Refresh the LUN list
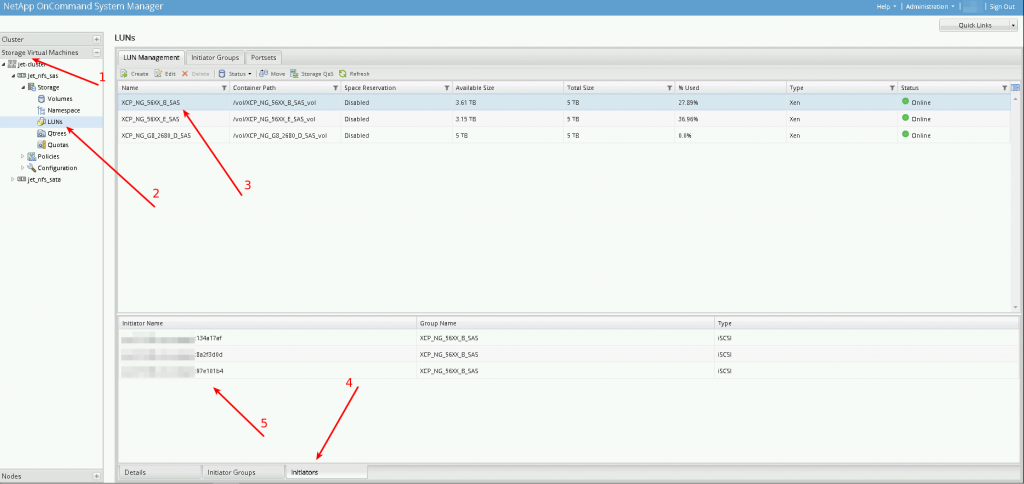Image resolution: width=1024 pixels, height=484 pixels. tap(354, 74)
